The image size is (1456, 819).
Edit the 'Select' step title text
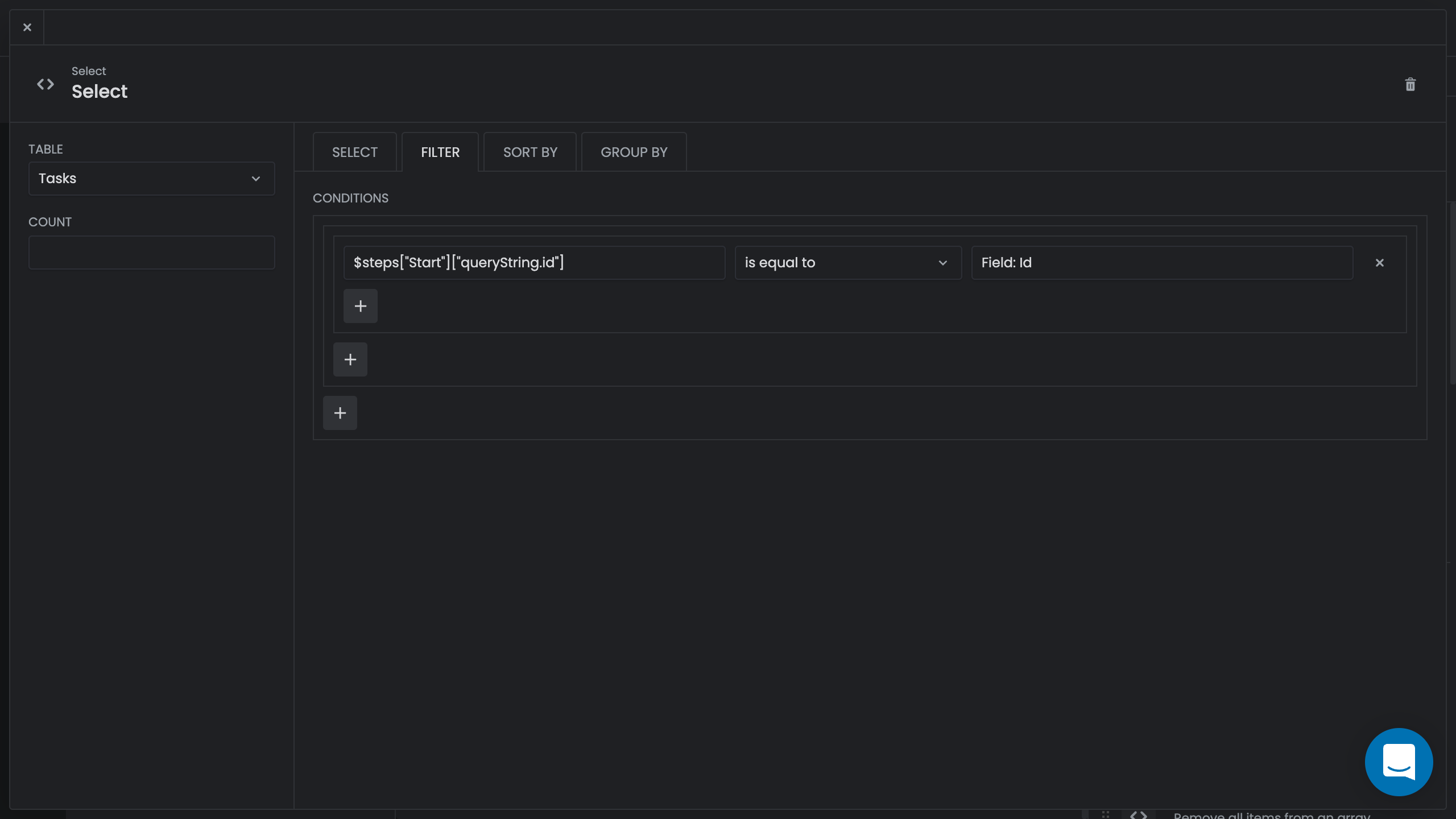click(100, 92)
